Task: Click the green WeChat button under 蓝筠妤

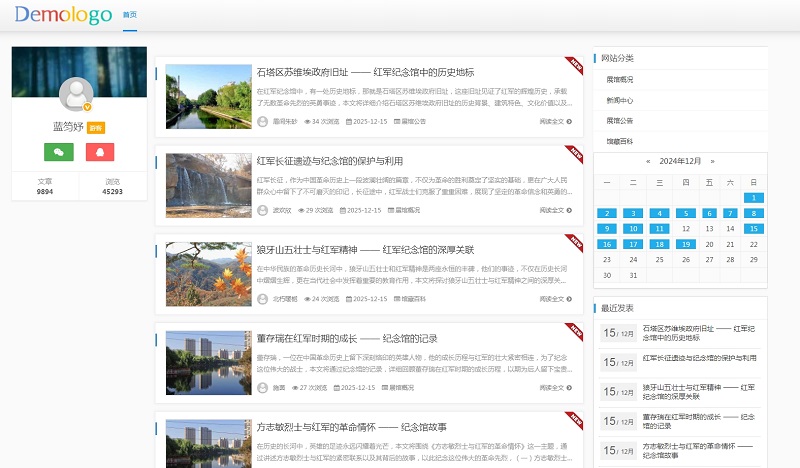Action: 59,152
